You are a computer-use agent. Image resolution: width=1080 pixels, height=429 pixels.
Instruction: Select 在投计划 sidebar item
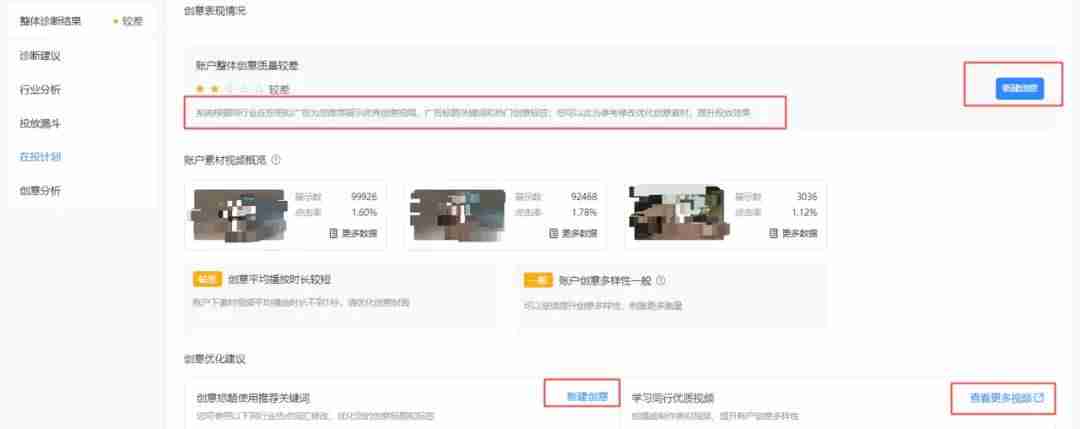tap(40, 156)
